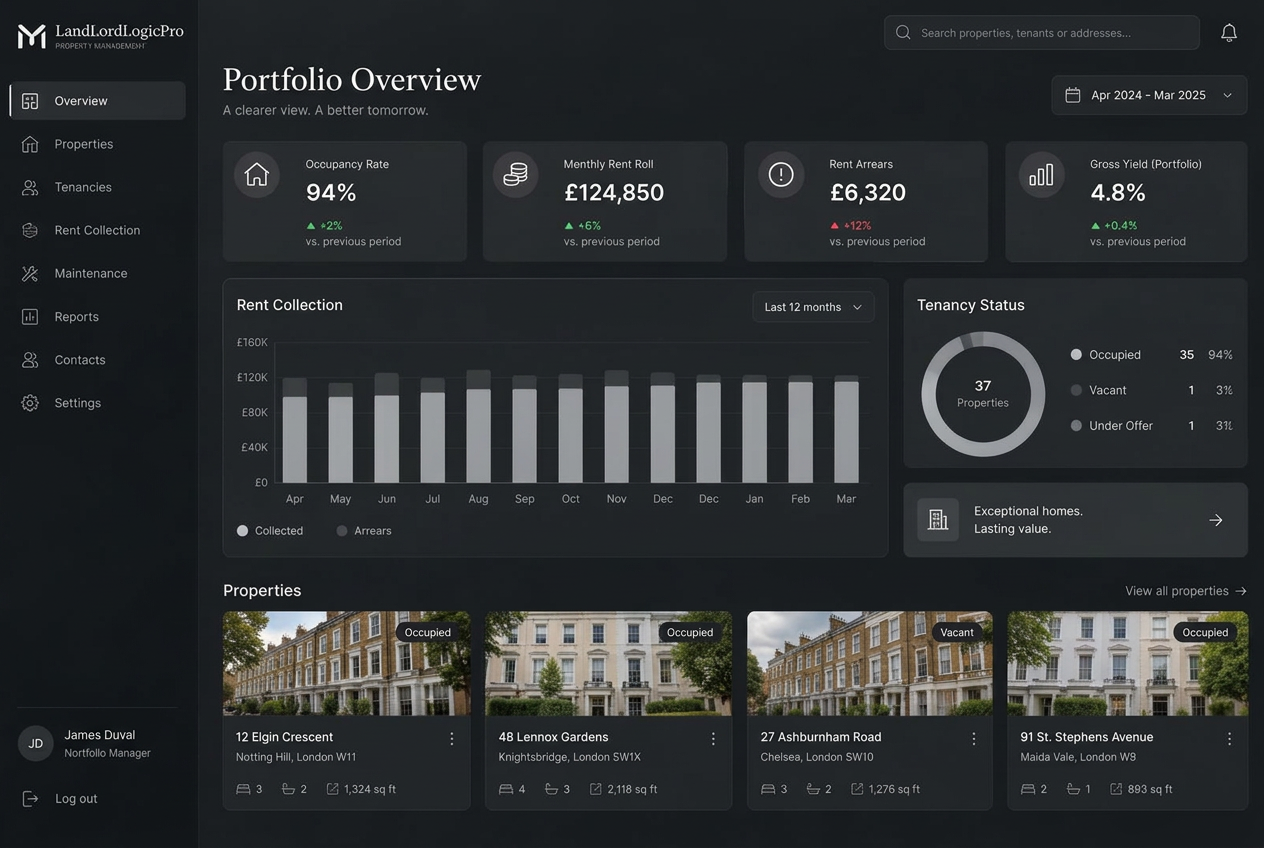Click the Rent Arrears alert icon
1264x848 pixels.
coord(781,175)
